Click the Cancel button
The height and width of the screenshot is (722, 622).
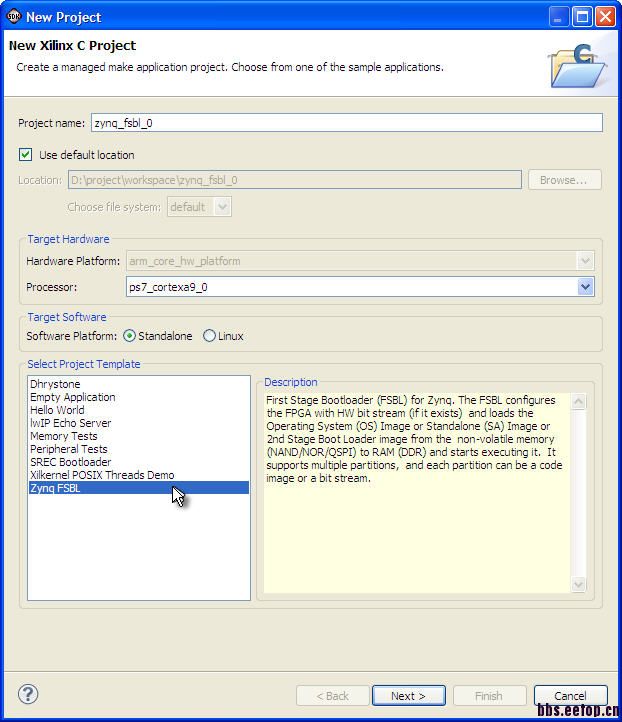point(570,696)
